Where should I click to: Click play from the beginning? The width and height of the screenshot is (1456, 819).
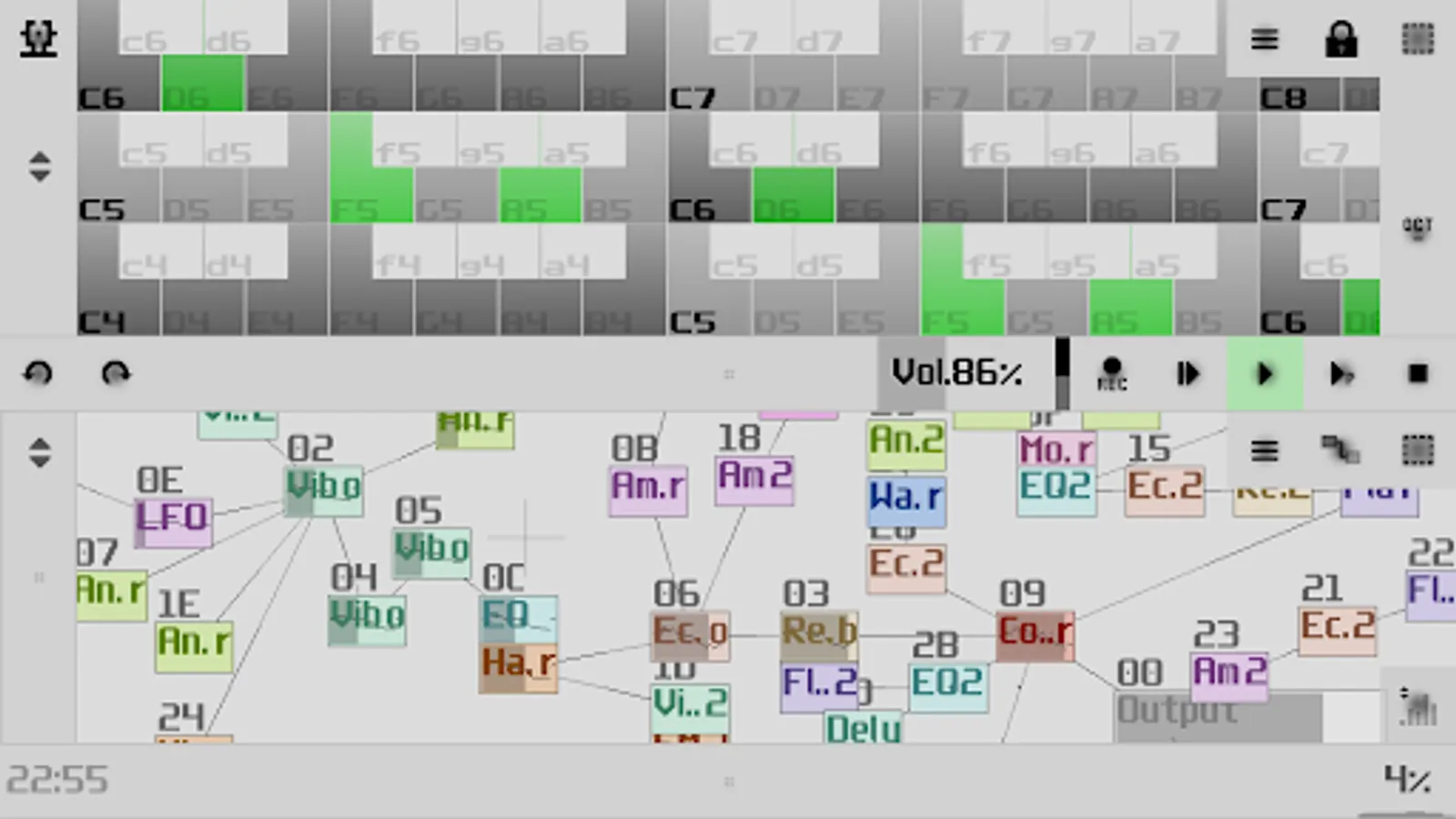click(x=1188, y=373)
